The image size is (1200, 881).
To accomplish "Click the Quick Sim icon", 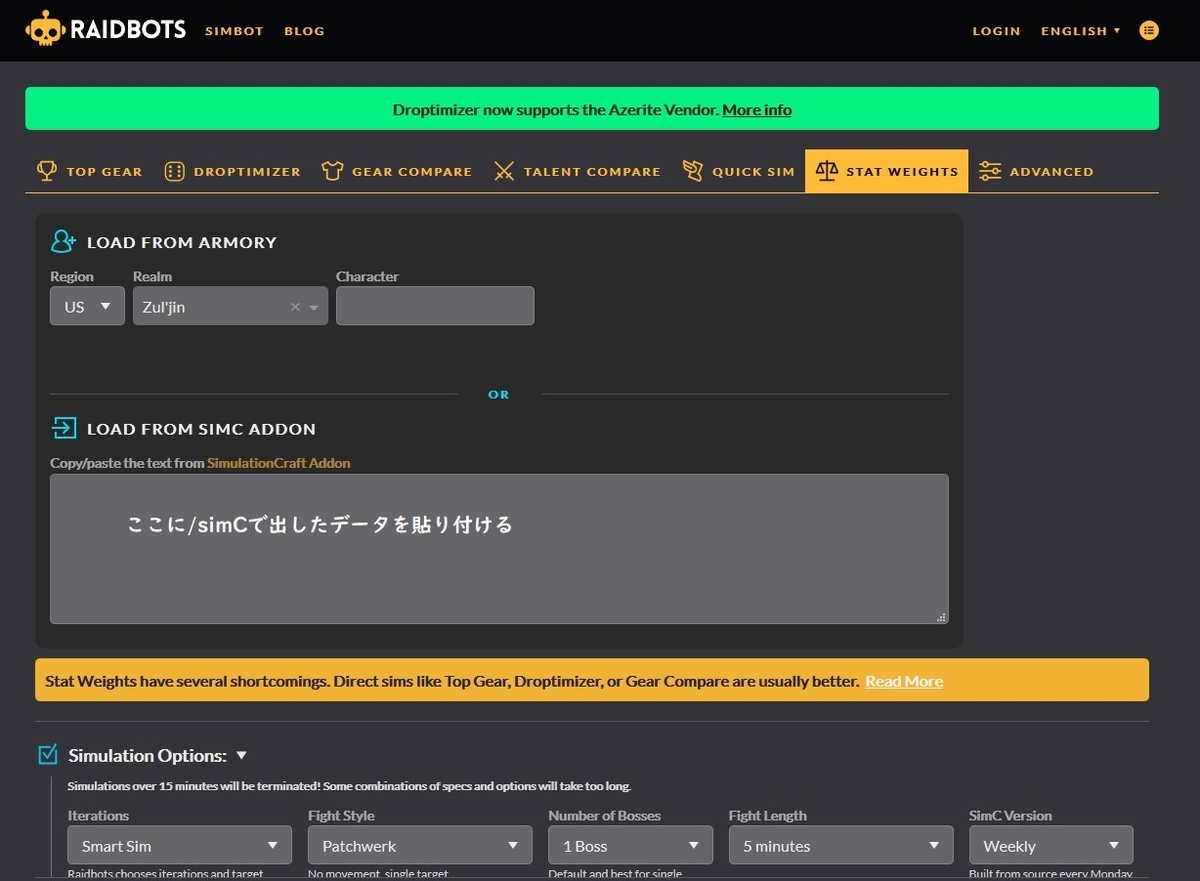I will 693,171.
